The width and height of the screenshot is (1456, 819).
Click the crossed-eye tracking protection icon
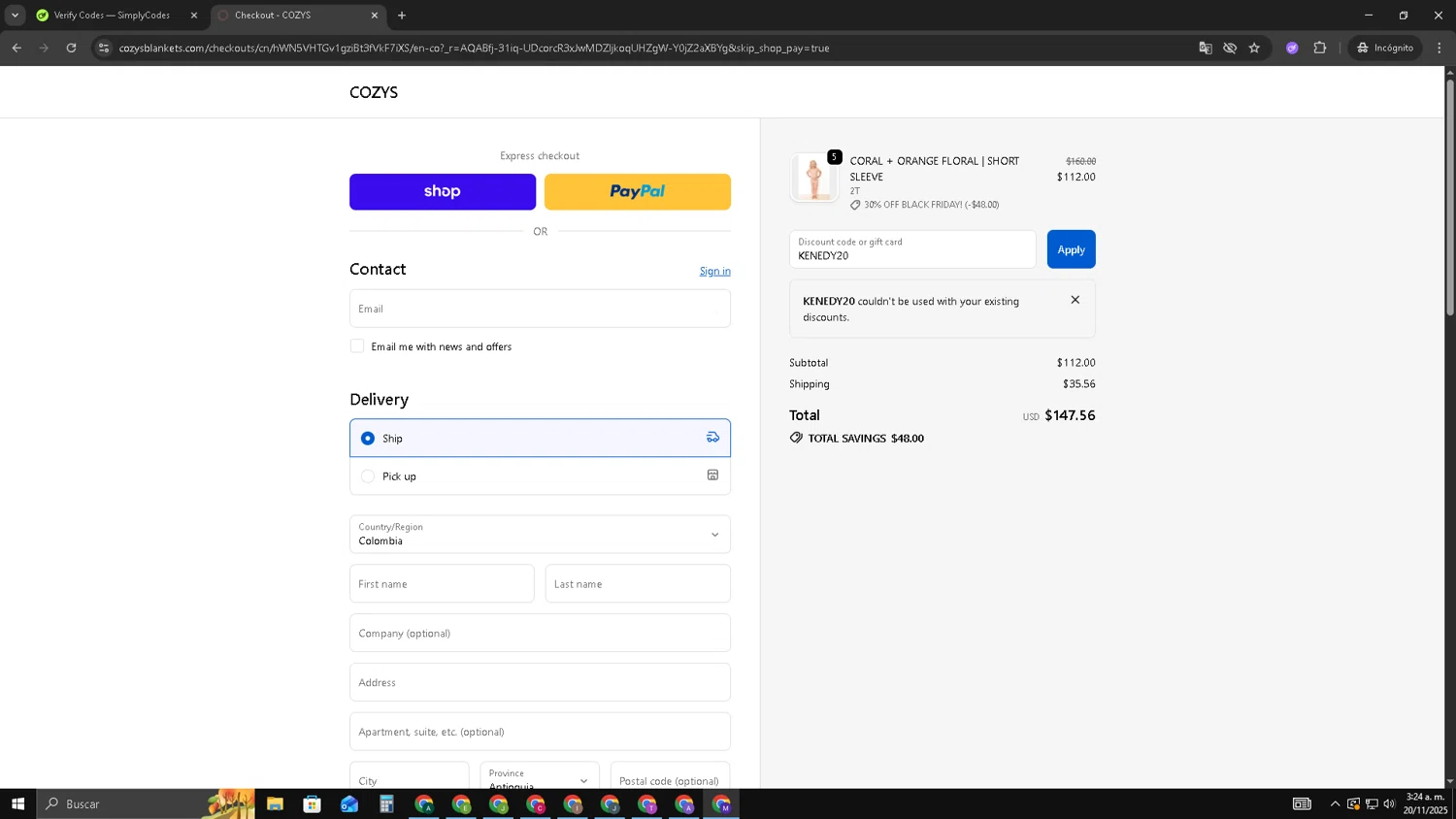(x=1230, y=48)
